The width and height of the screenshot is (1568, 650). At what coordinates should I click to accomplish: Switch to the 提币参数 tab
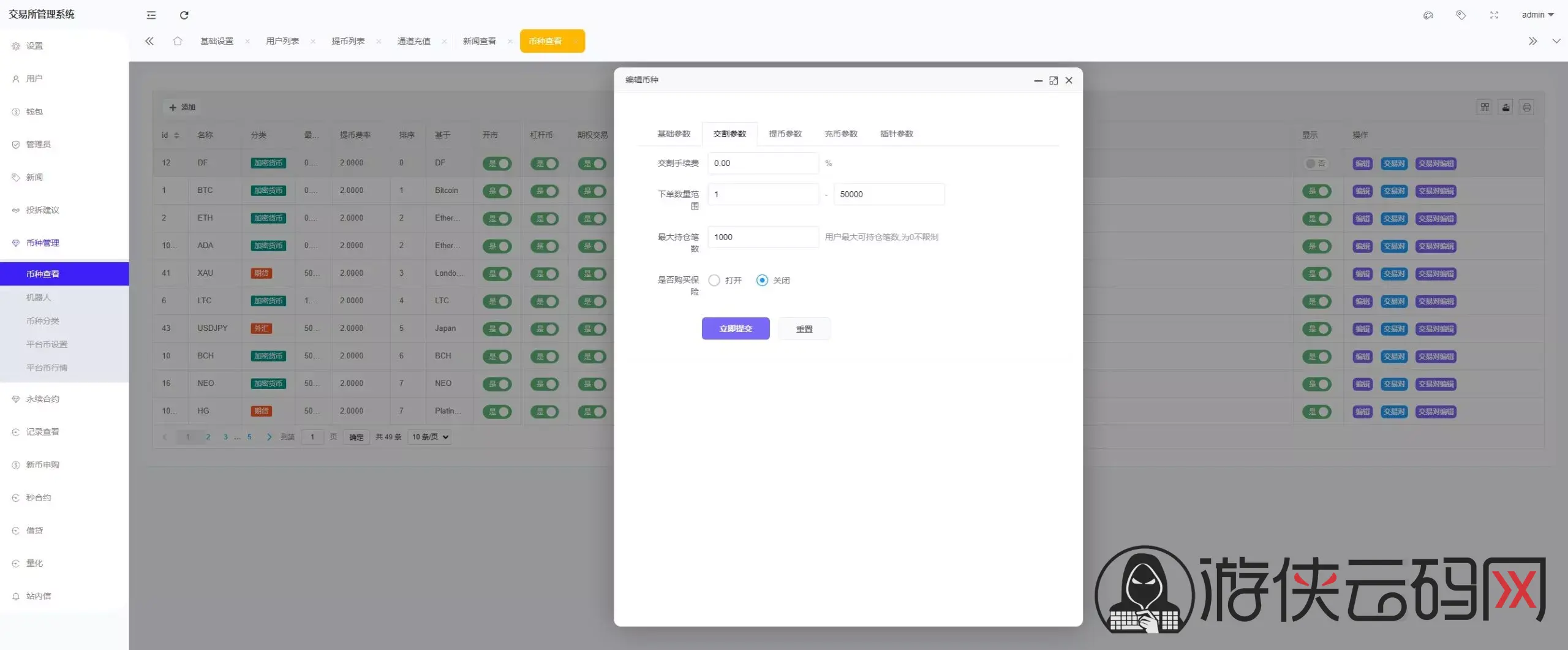click(785, 134)
